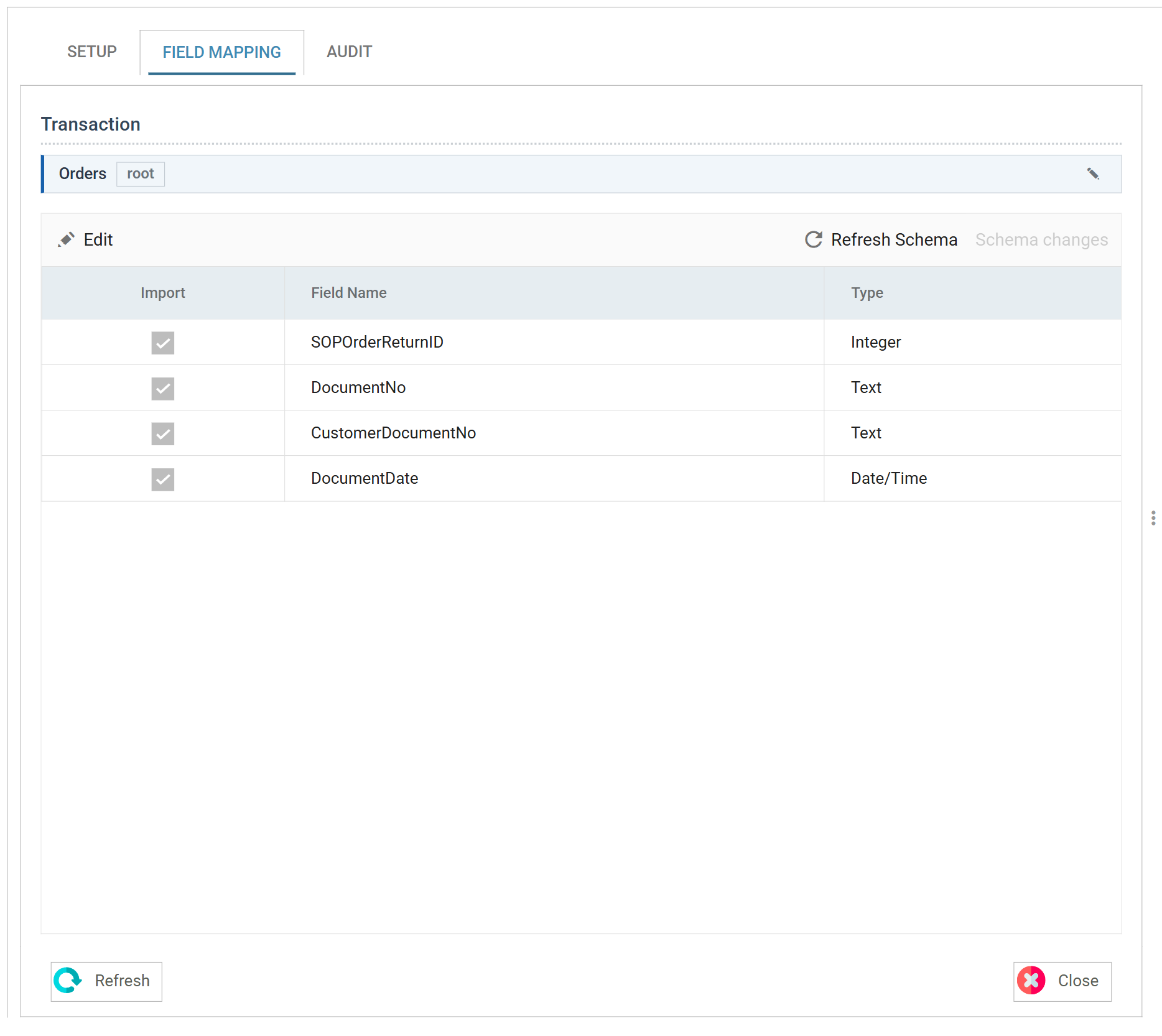Select the FIELD MAPPING tab
Screen dimensions: 1162x1036
pos(221,52)
